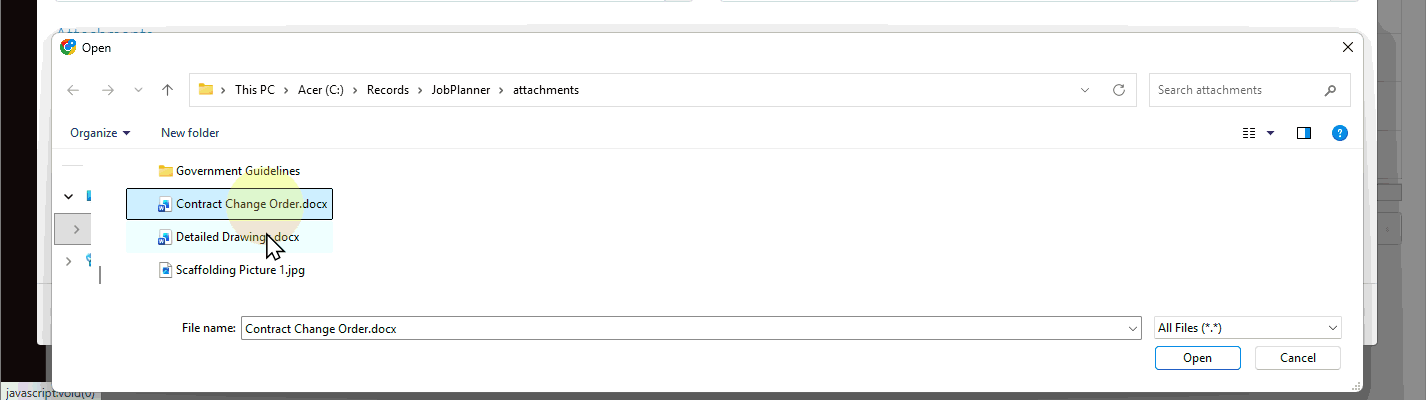Click the Forward navigation arrow
Screen dimensions: 1426x400
point(107,90)
